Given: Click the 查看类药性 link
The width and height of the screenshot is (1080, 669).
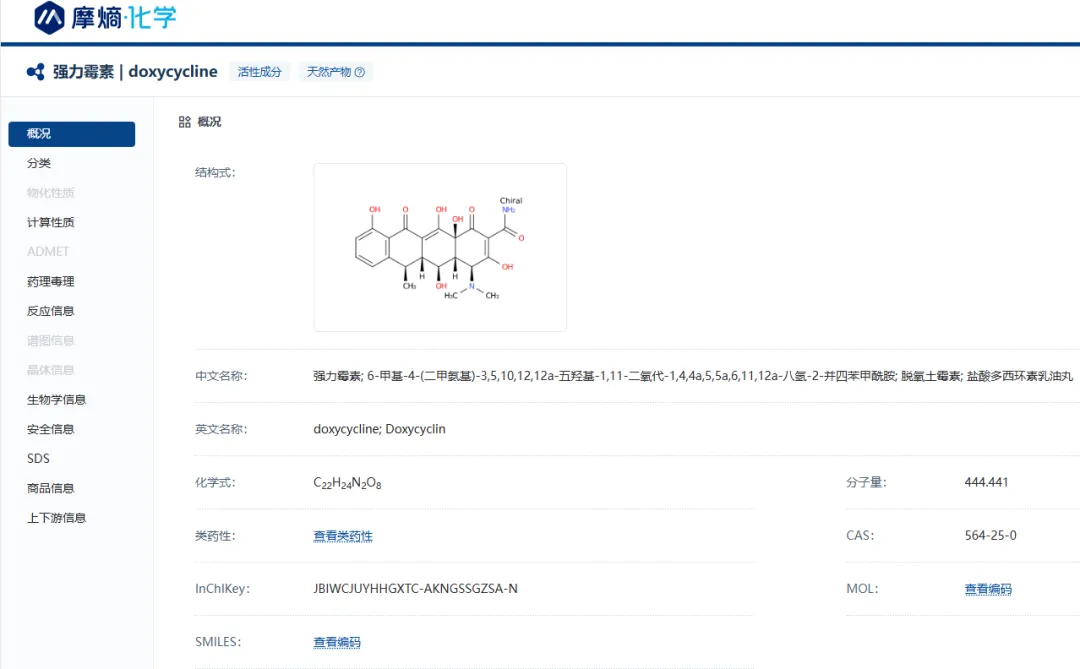Looking at the screenshot, I should pos(343,536).
